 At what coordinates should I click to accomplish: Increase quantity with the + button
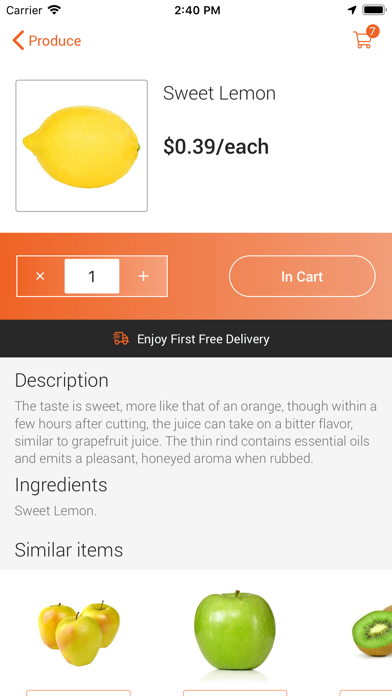(143, 276)
